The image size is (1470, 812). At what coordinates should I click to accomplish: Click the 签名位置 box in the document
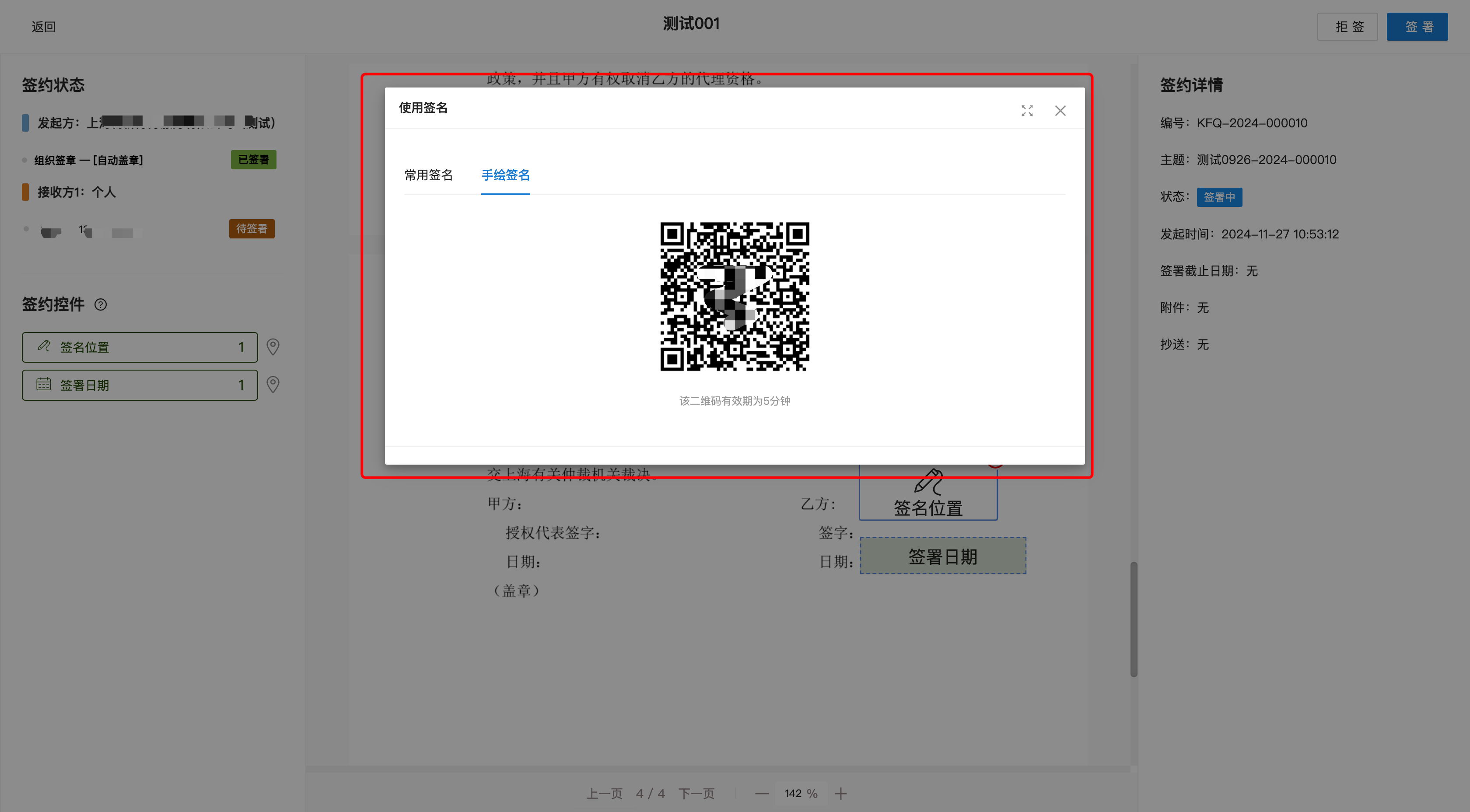928,492
